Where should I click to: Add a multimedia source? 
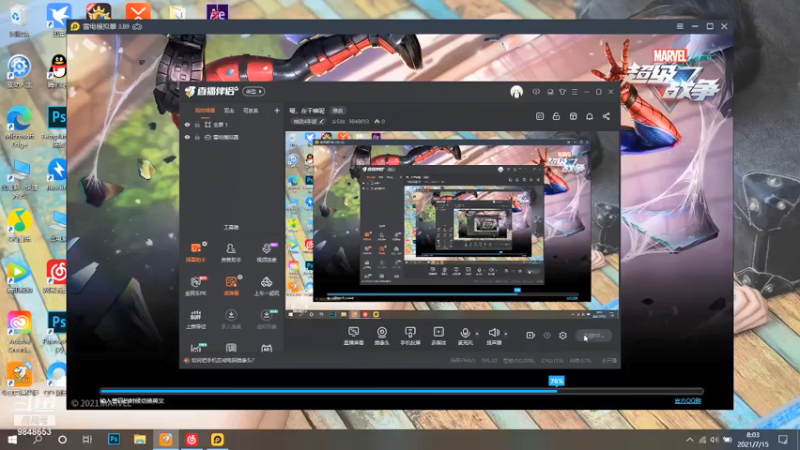point(439,336)
